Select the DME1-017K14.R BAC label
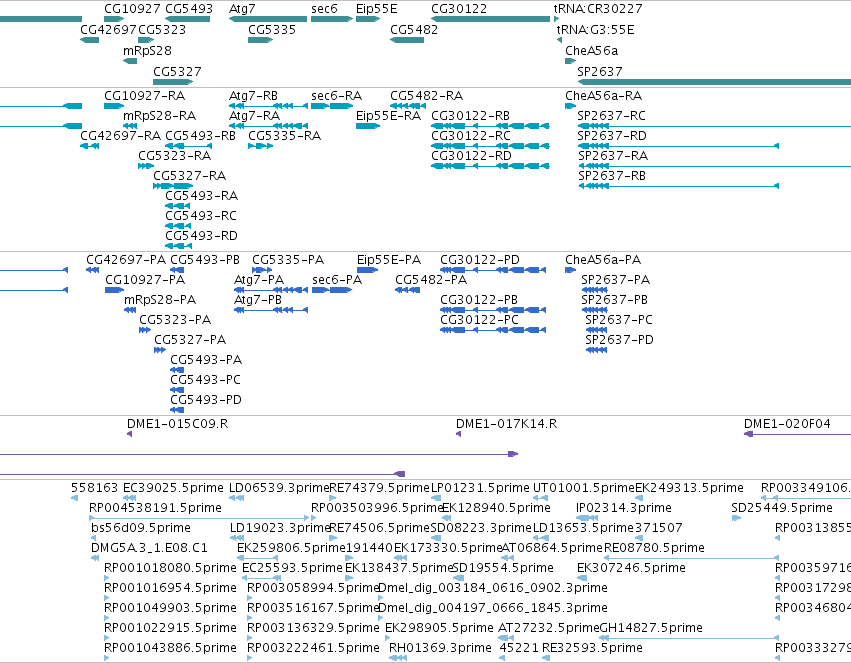 click(x=506, y=424)
